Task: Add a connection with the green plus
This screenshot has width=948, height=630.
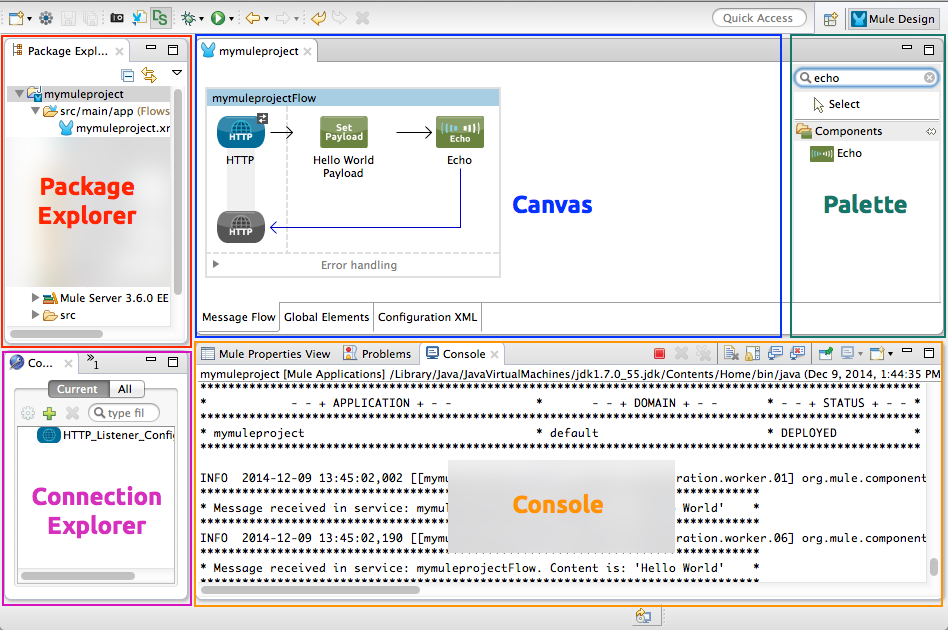Action: tap(49, 413)
